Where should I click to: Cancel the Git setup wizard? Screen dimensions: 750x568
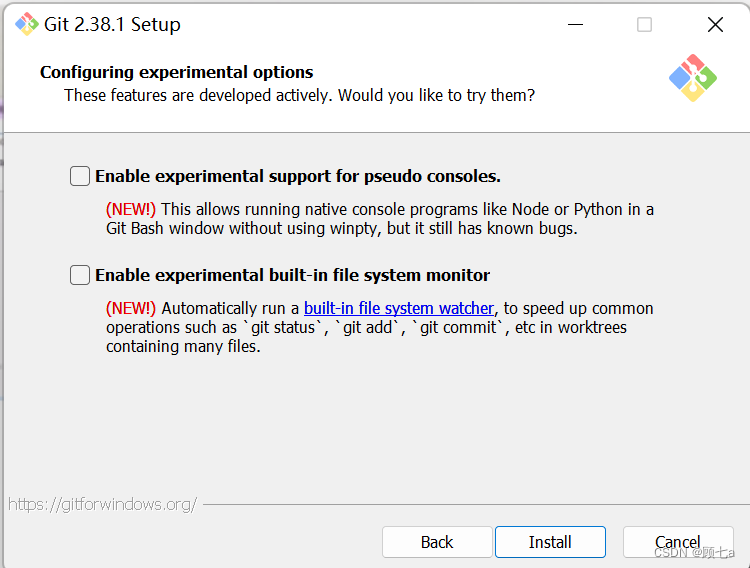point(678,542)
